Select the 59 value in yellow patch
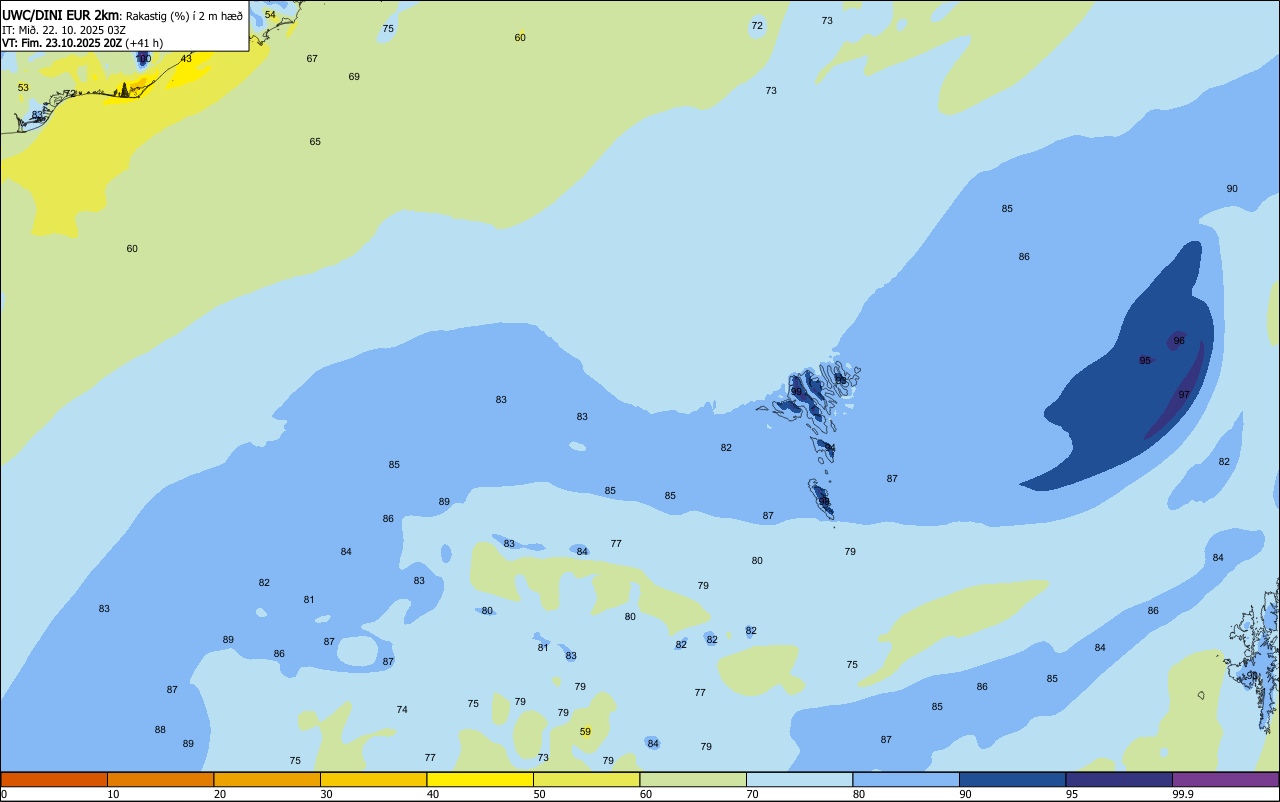The image size is (1280, 802). [585, 732]
